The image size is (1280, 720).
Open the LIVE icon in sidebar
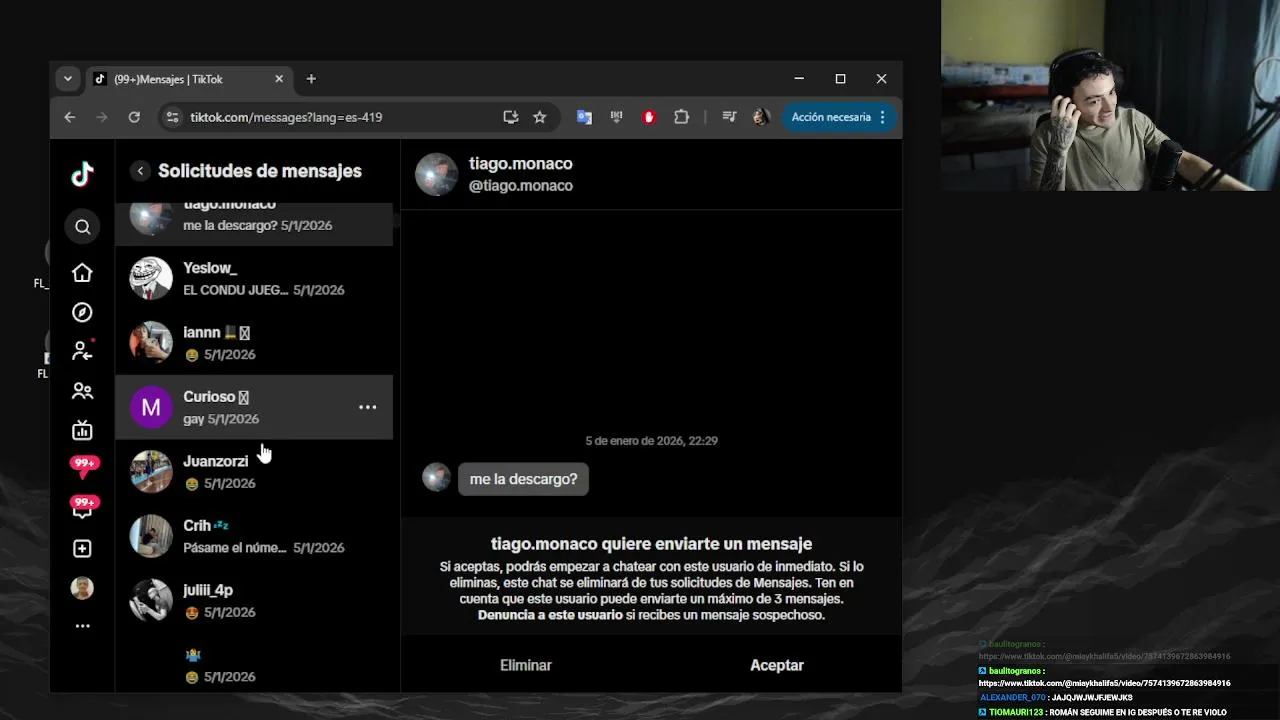(x=82, y=430)
